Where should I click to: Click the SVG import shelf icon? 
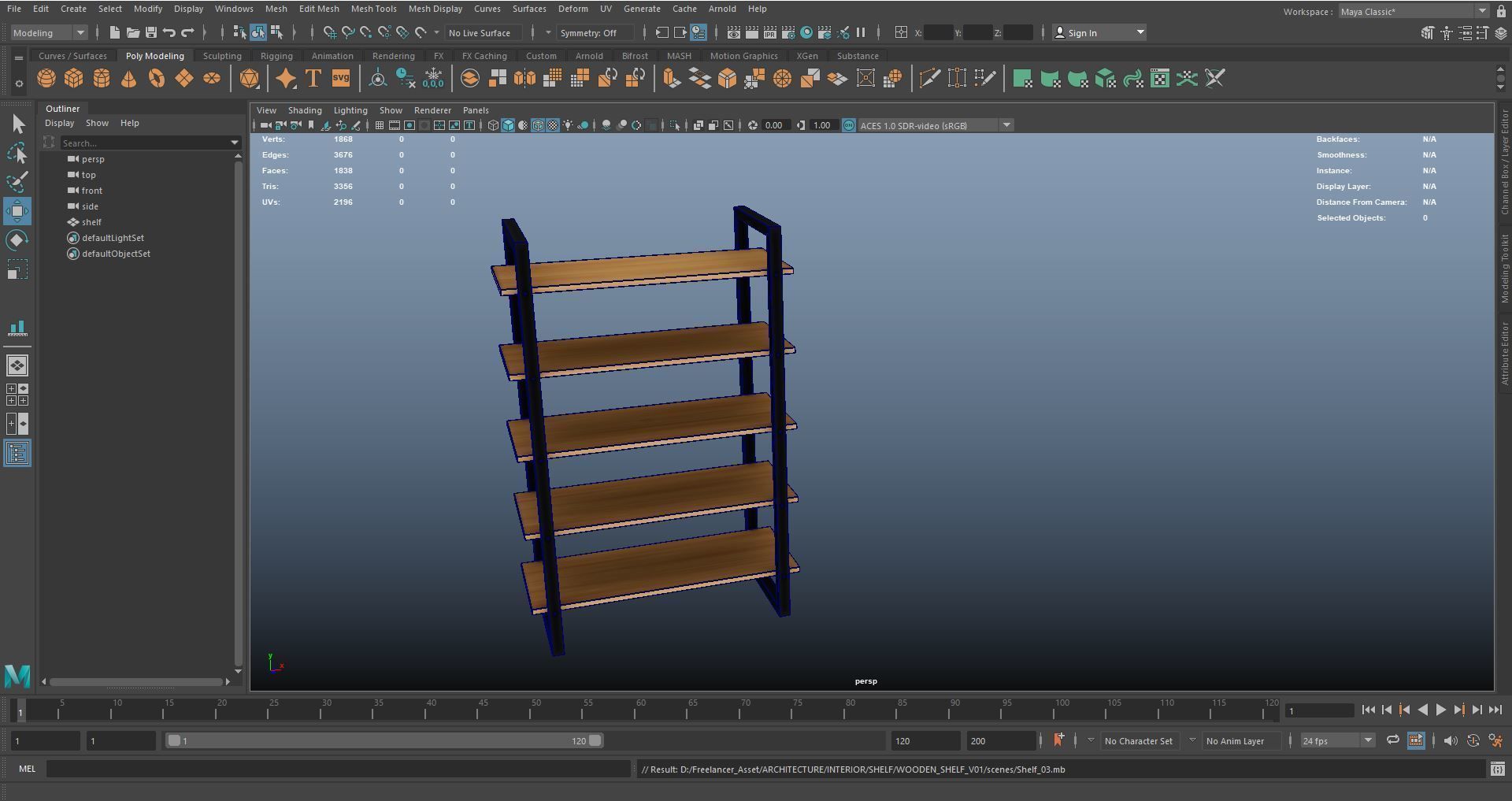(341, 78)
